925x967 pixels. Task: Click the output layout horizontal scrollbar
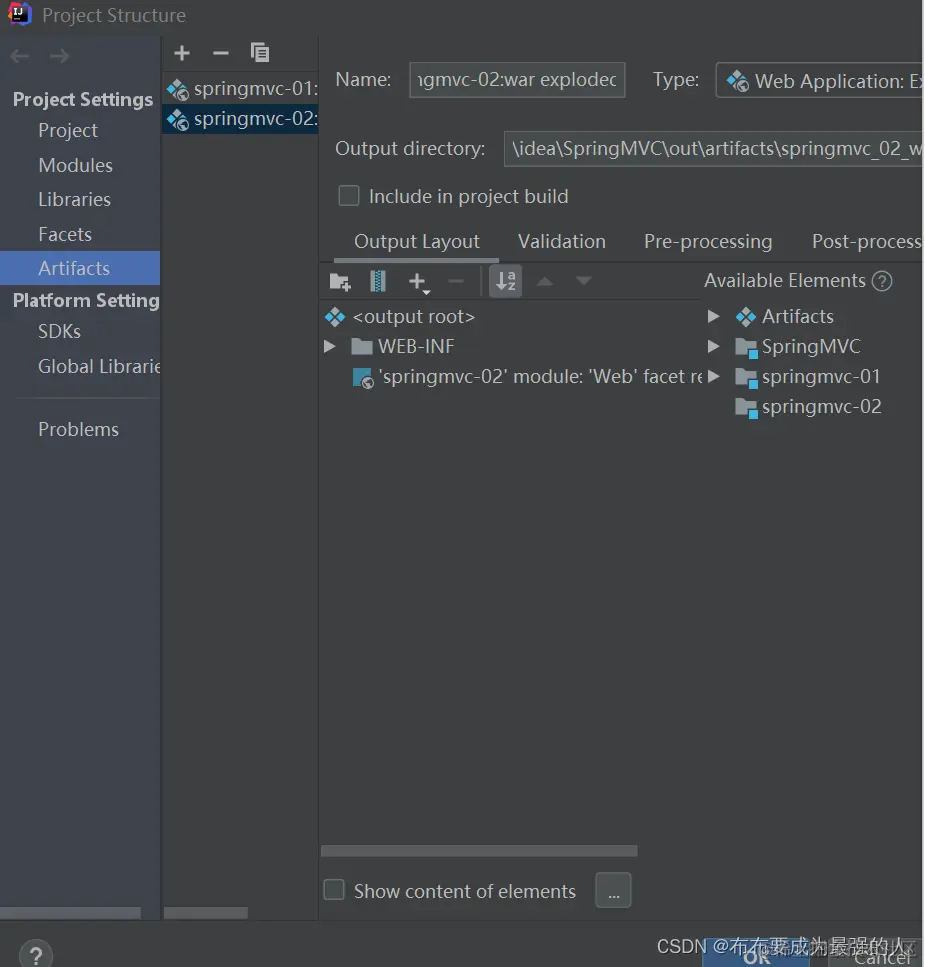pos(479,851)
